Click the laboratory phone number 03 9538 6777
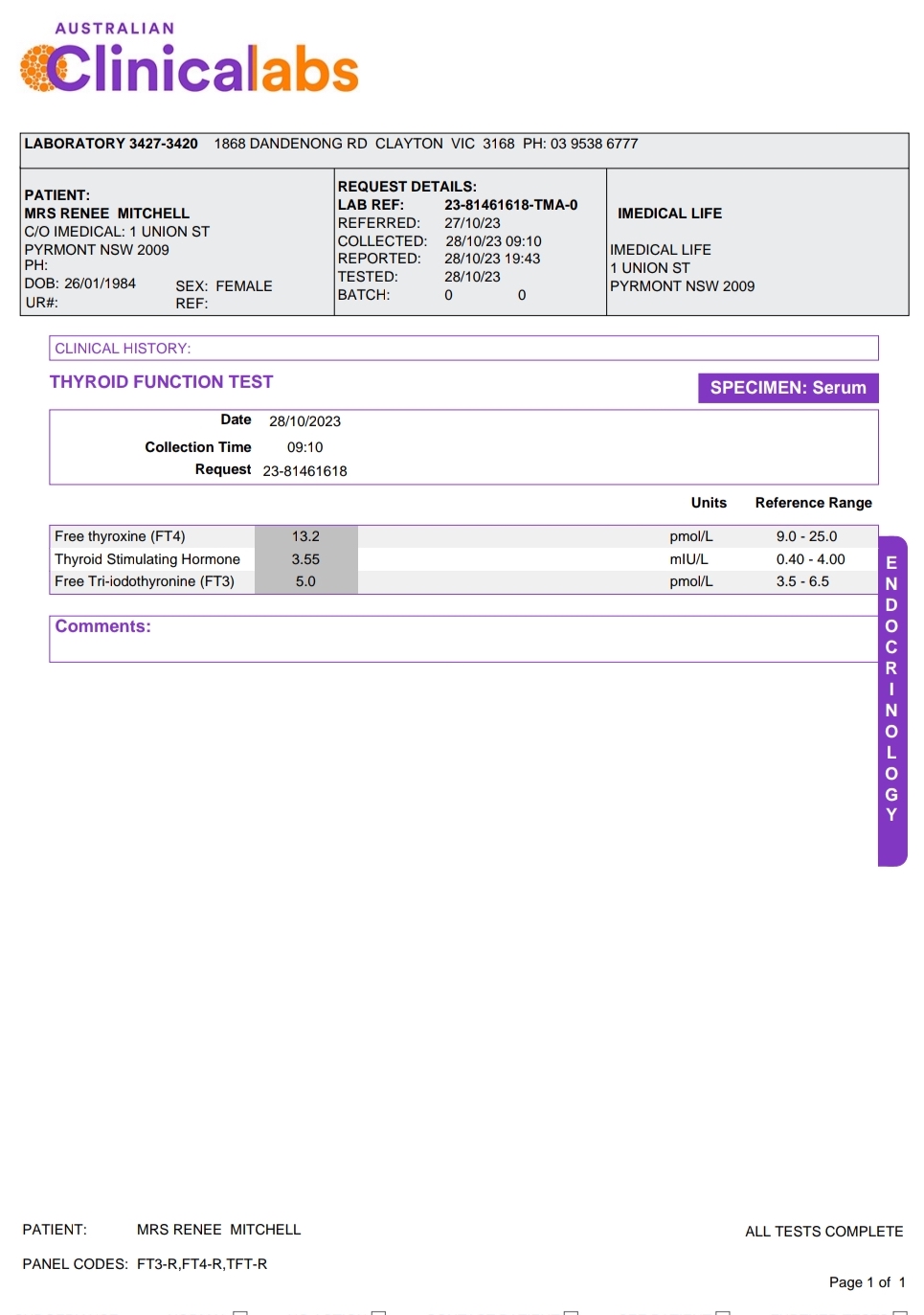The image size is (924, 1315). [594, 144]
